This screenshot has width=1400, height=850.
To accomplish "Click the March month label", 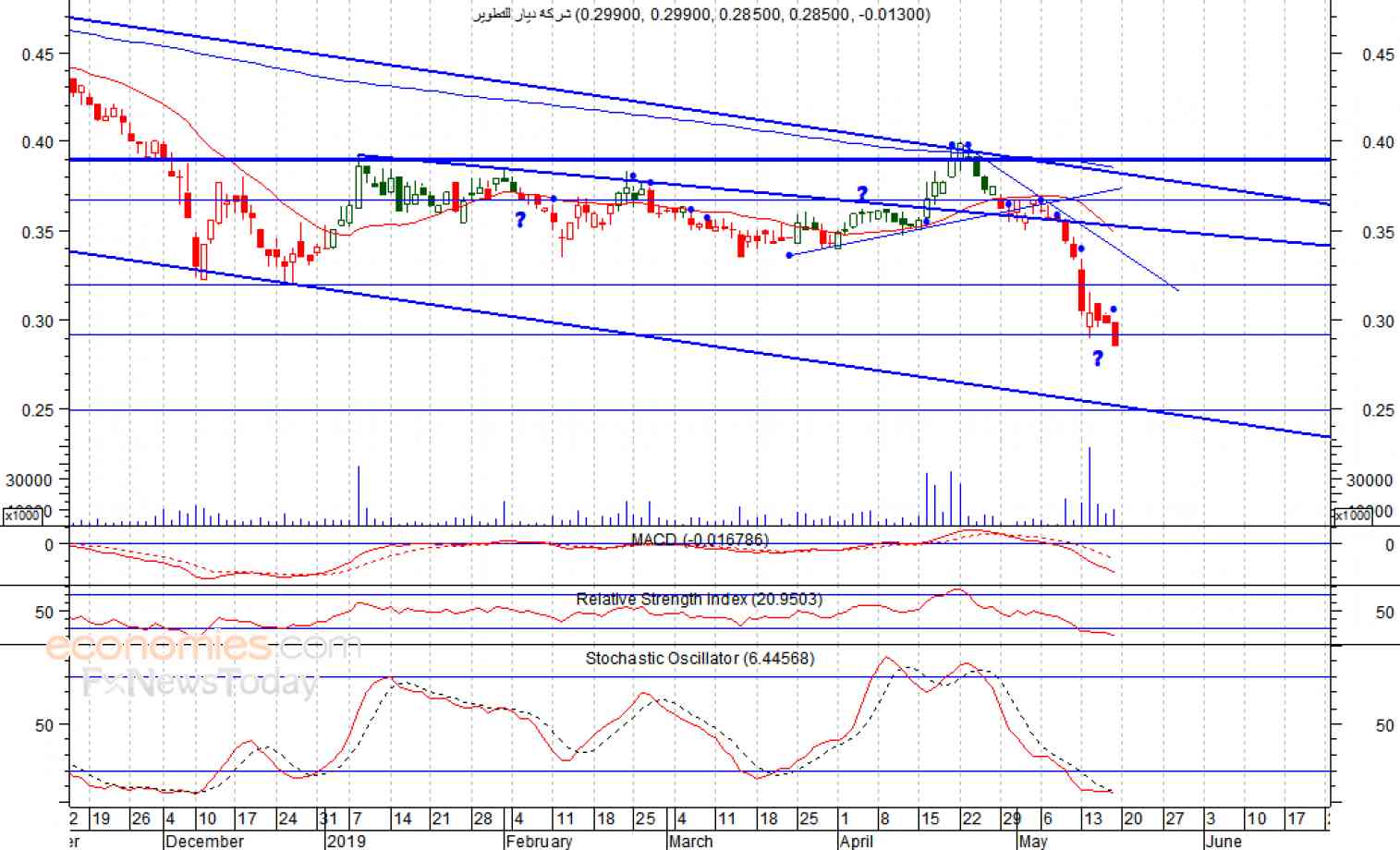I will click(690, 841).
